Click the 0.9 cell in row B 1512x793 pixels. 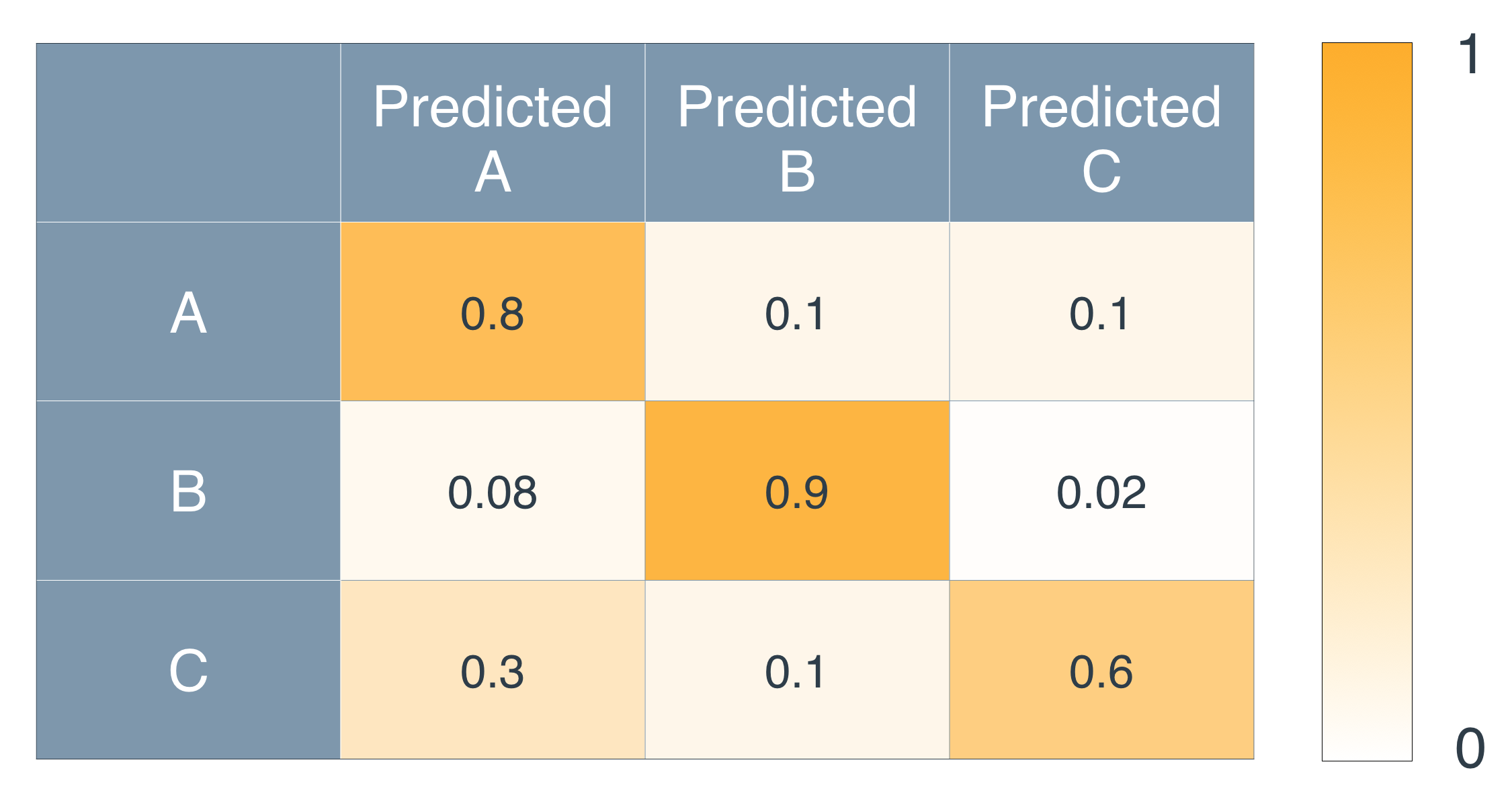tap(797, 491)
